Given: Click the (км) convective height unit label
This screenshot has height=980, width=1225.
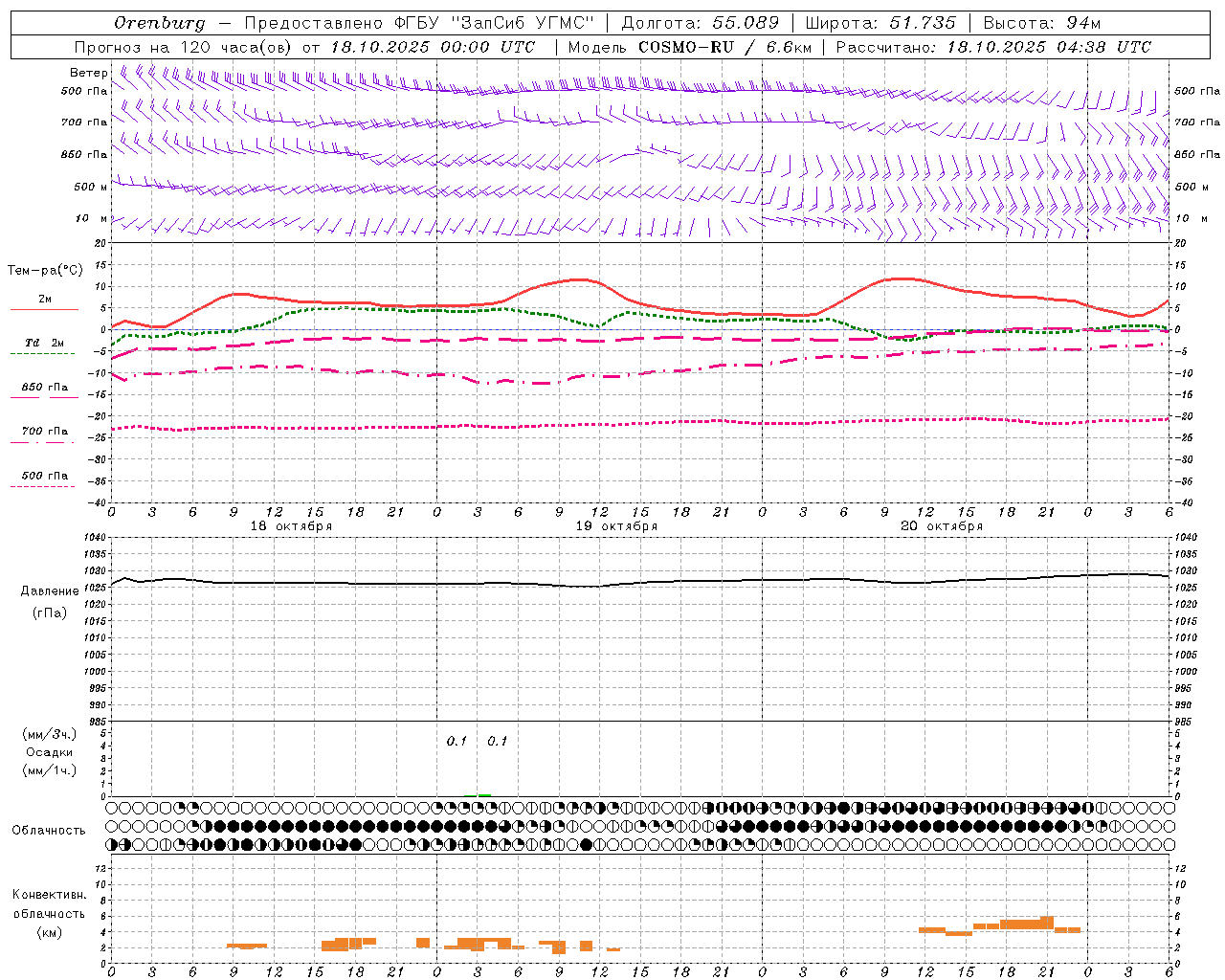Looking at the screenshot, I should point(49,932).
